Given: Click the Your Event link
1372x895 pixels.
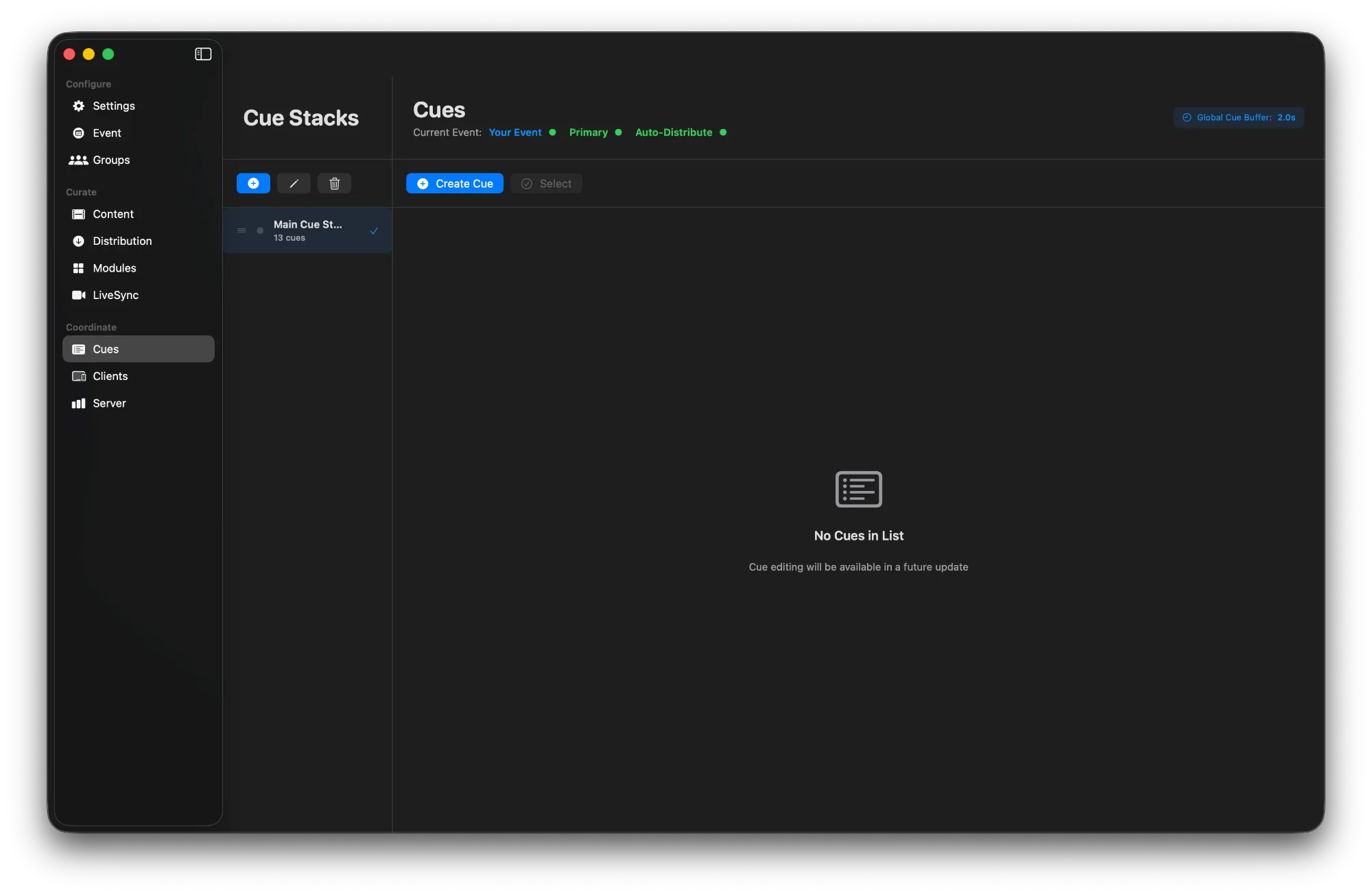Looking at the screenshot, I should click(514, 132).
